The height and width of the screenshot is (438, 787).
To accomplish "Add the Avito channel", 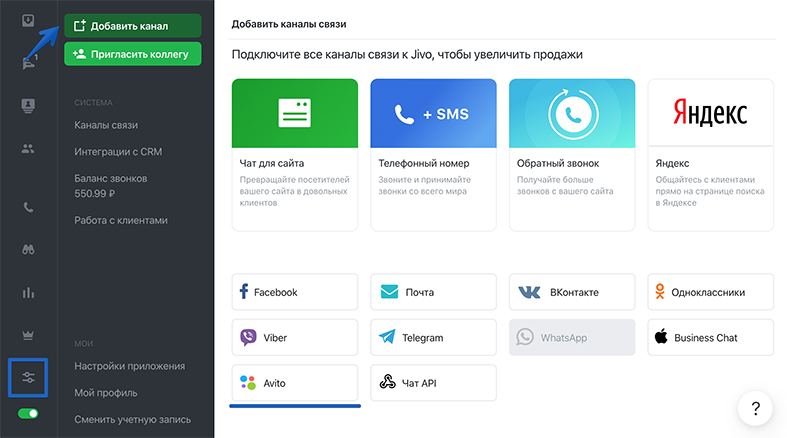I will 295,383.
